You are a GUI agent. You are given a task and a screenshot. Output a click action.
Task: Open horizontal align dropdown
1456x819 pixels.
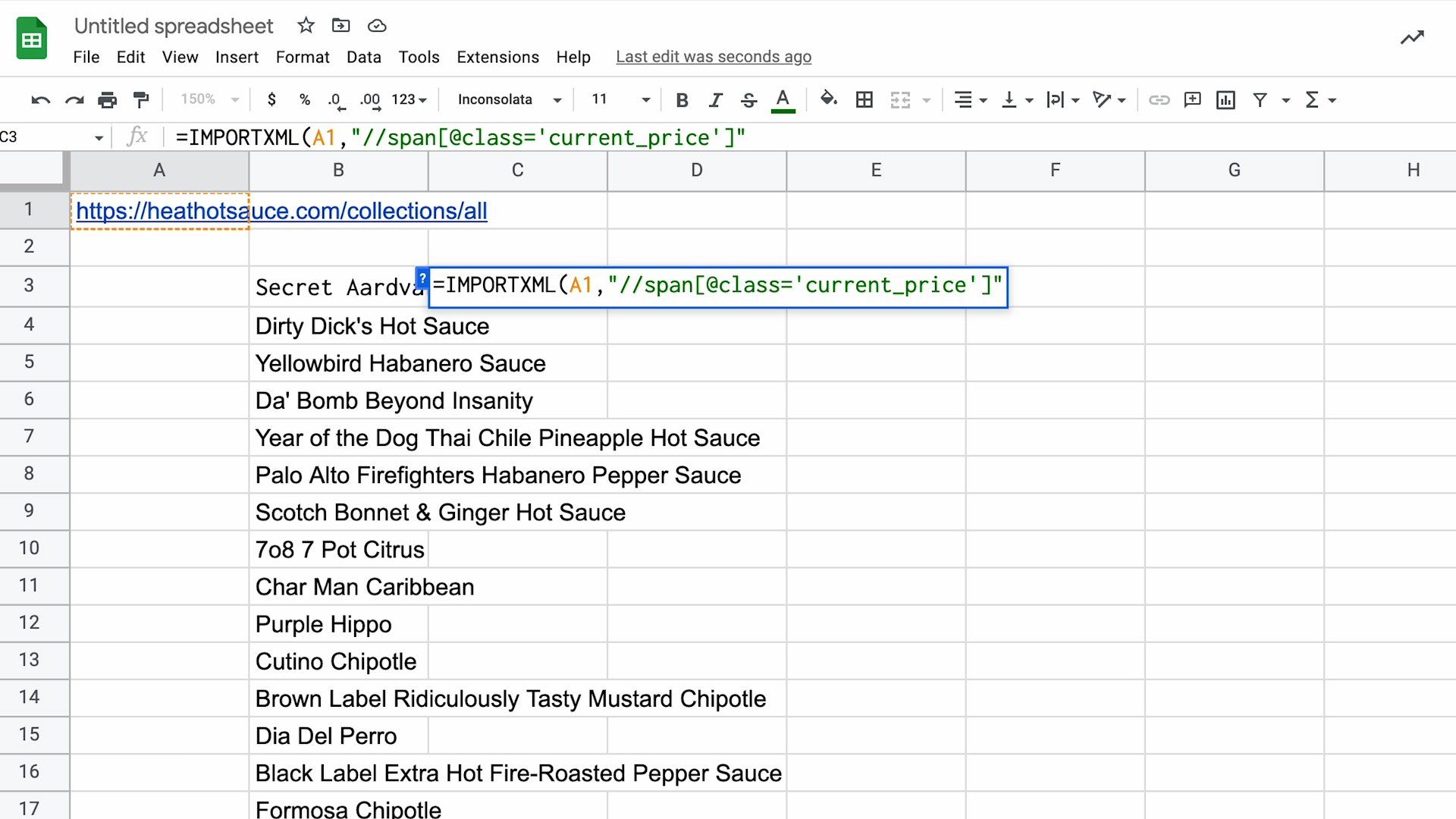tap(970, 99)
